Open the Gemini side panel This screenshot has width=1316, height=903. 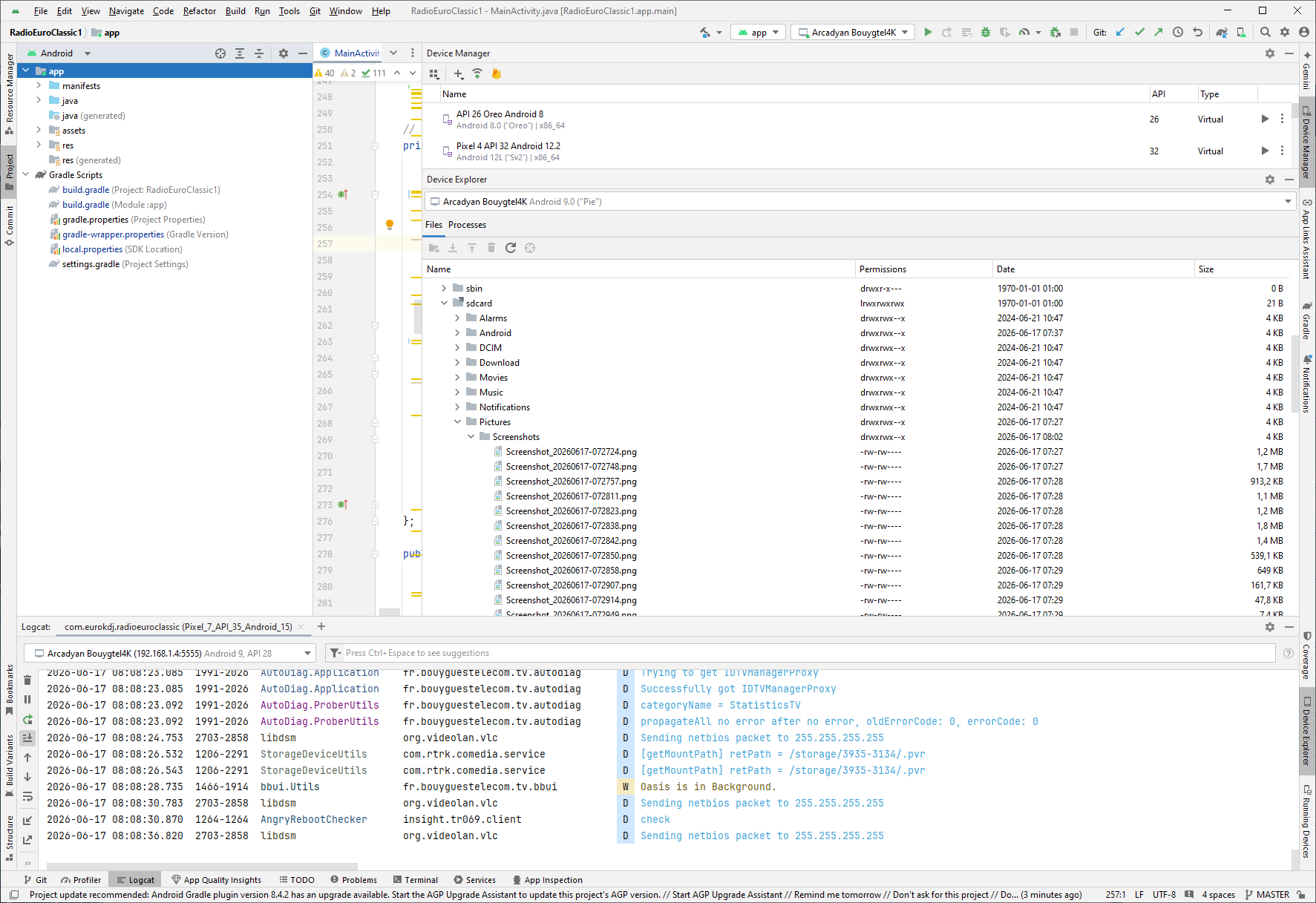[1307, 70]
